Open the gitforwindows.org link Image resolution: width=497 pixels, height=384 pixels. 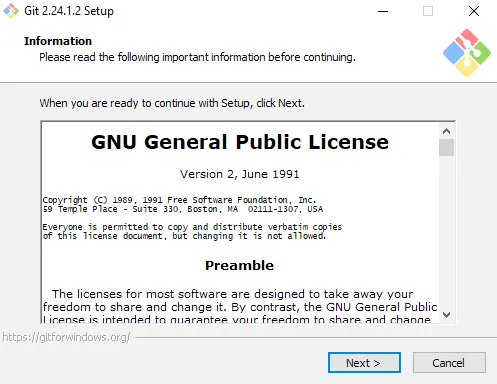click(x=66, y=337)
